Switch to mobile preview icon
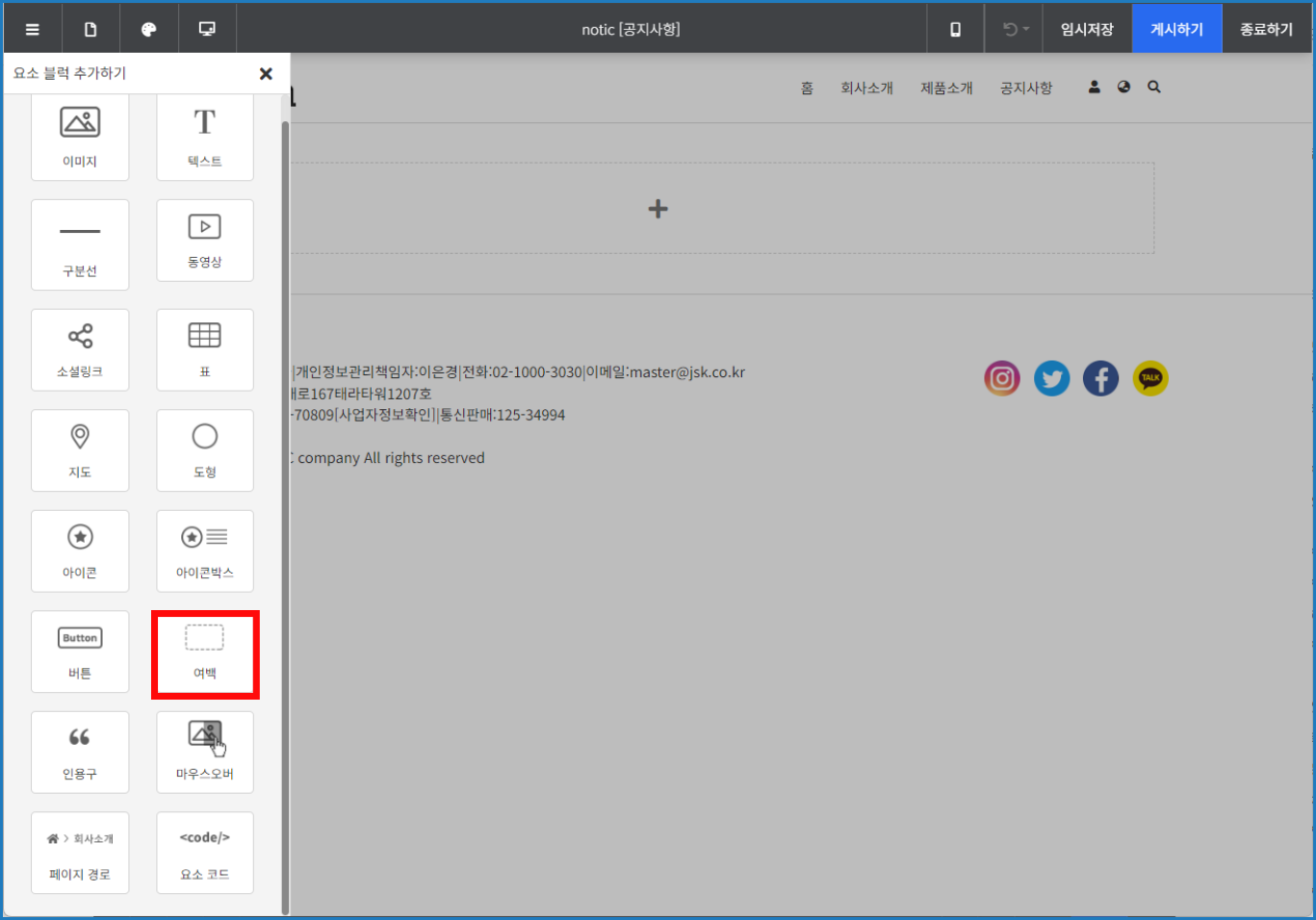This screenshot has width=1316, height=920. tap(955, 29)
